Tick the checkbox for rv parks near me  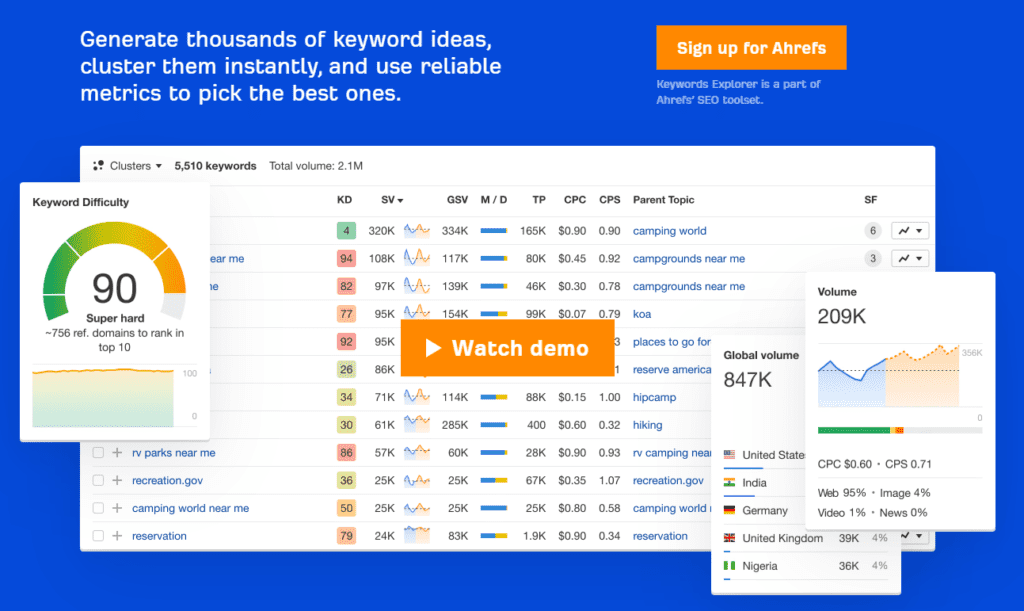(x=98, y=452)
